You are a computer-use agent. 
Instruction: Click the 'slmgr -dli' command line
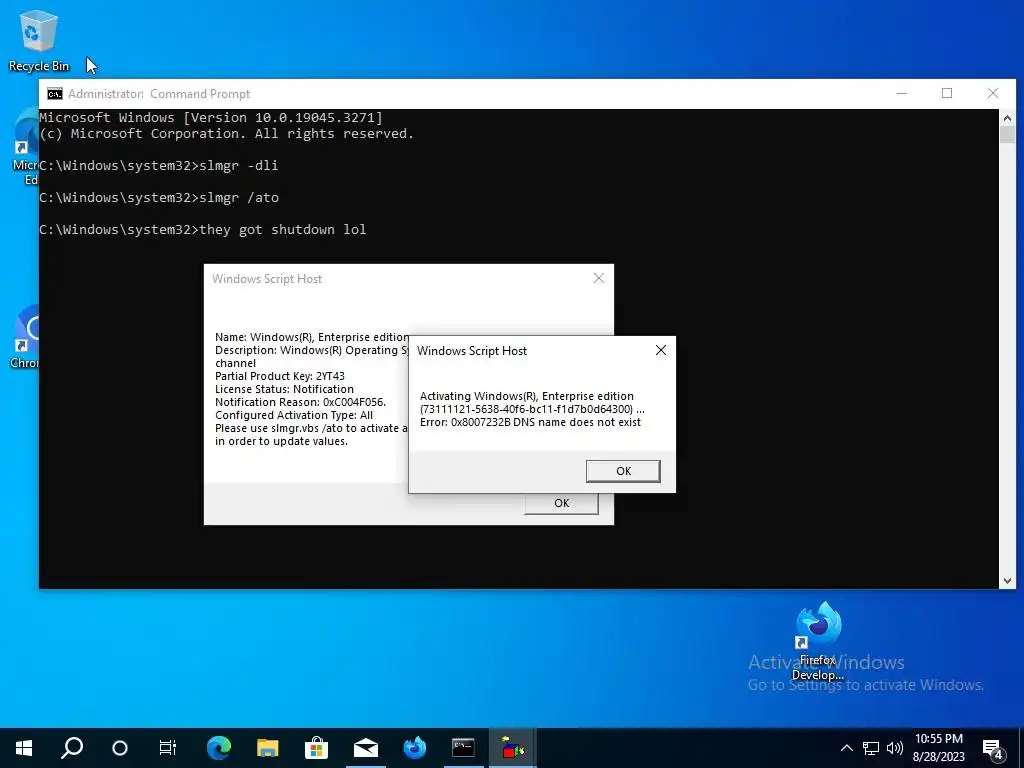(x=159, y=166)
